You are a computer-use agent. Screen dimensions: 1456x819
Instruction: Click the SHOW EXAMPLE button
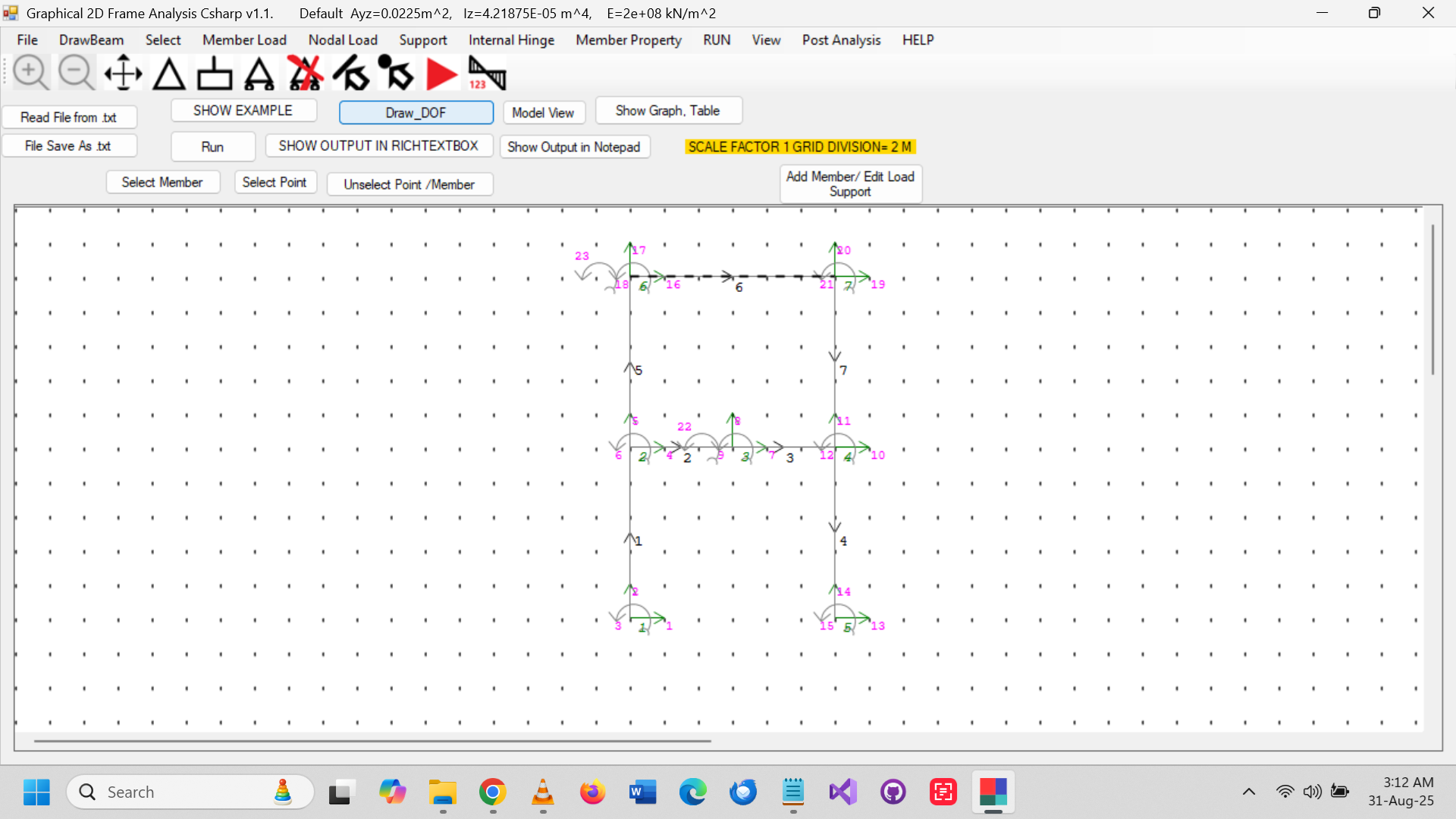[x=243, y=110]
